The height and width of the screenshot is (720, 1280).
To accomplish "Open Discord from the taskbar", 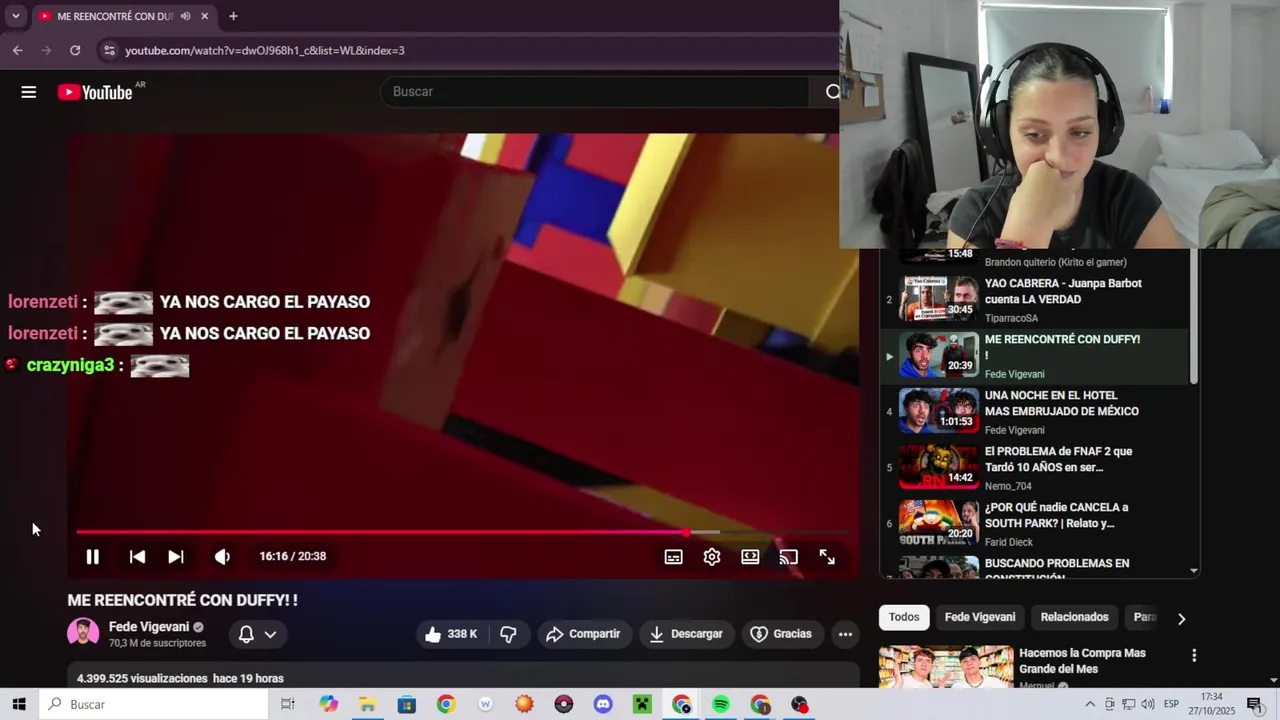I will click(x=603, y=704).
